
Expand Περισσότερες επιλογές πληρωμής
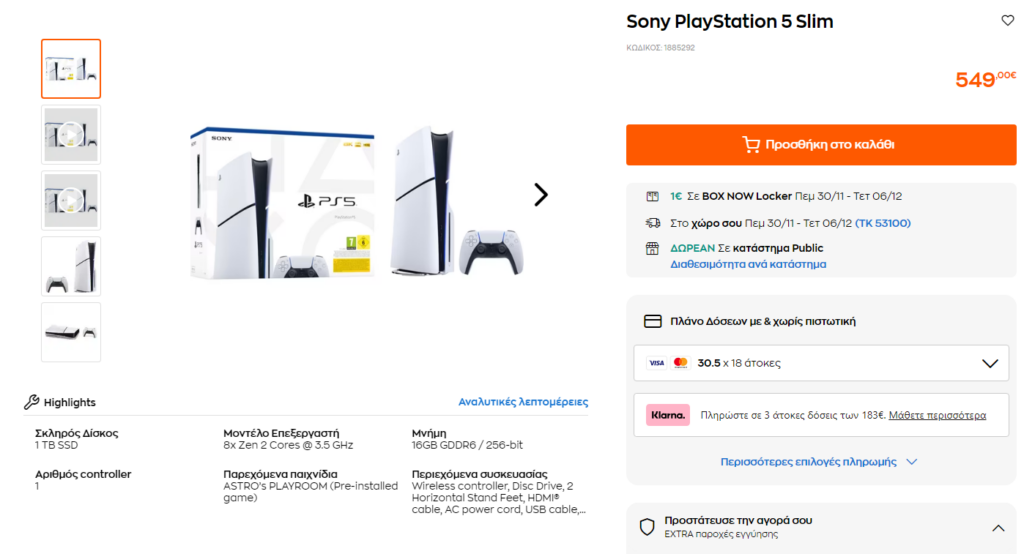819,462
